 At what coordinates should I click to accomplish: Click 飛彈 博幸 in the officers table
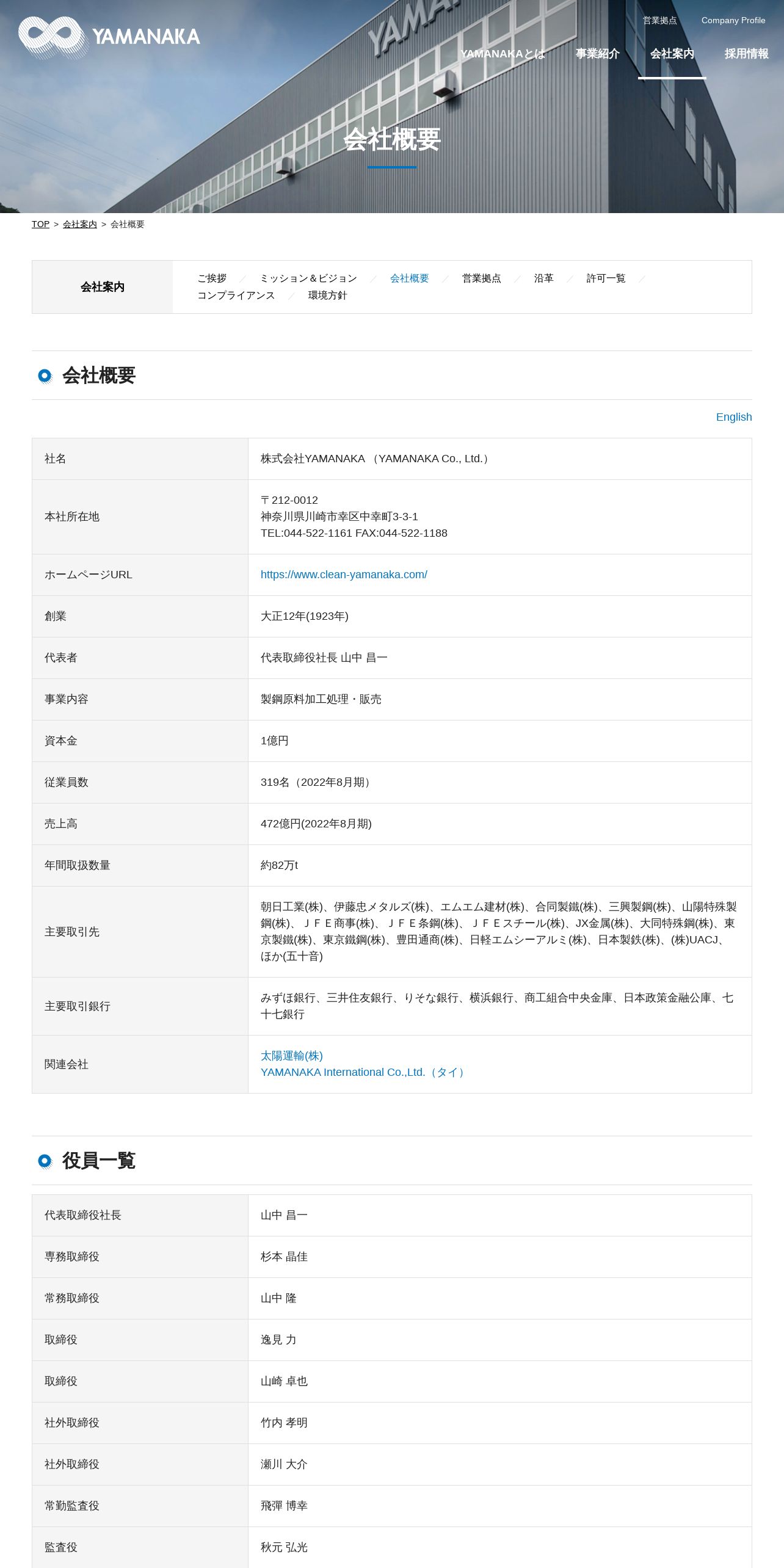coord(284,1506)
